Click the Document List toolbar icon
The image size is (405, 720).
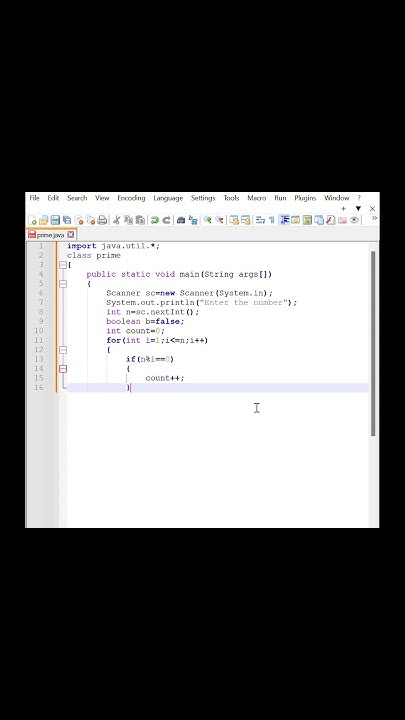coord(319,220)
